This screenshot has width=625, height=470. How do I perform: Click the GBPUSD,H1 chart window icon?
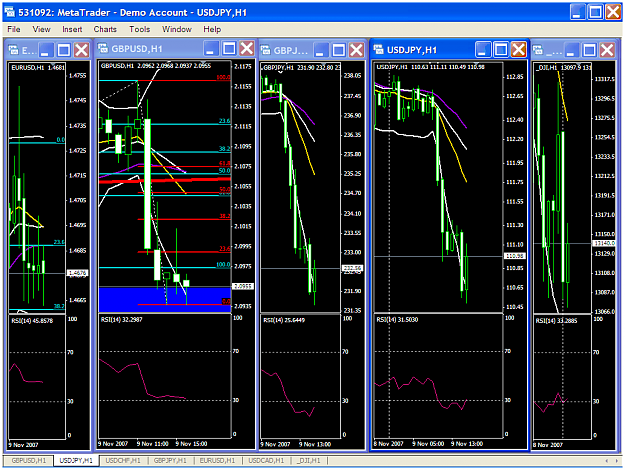pos(103,49)
